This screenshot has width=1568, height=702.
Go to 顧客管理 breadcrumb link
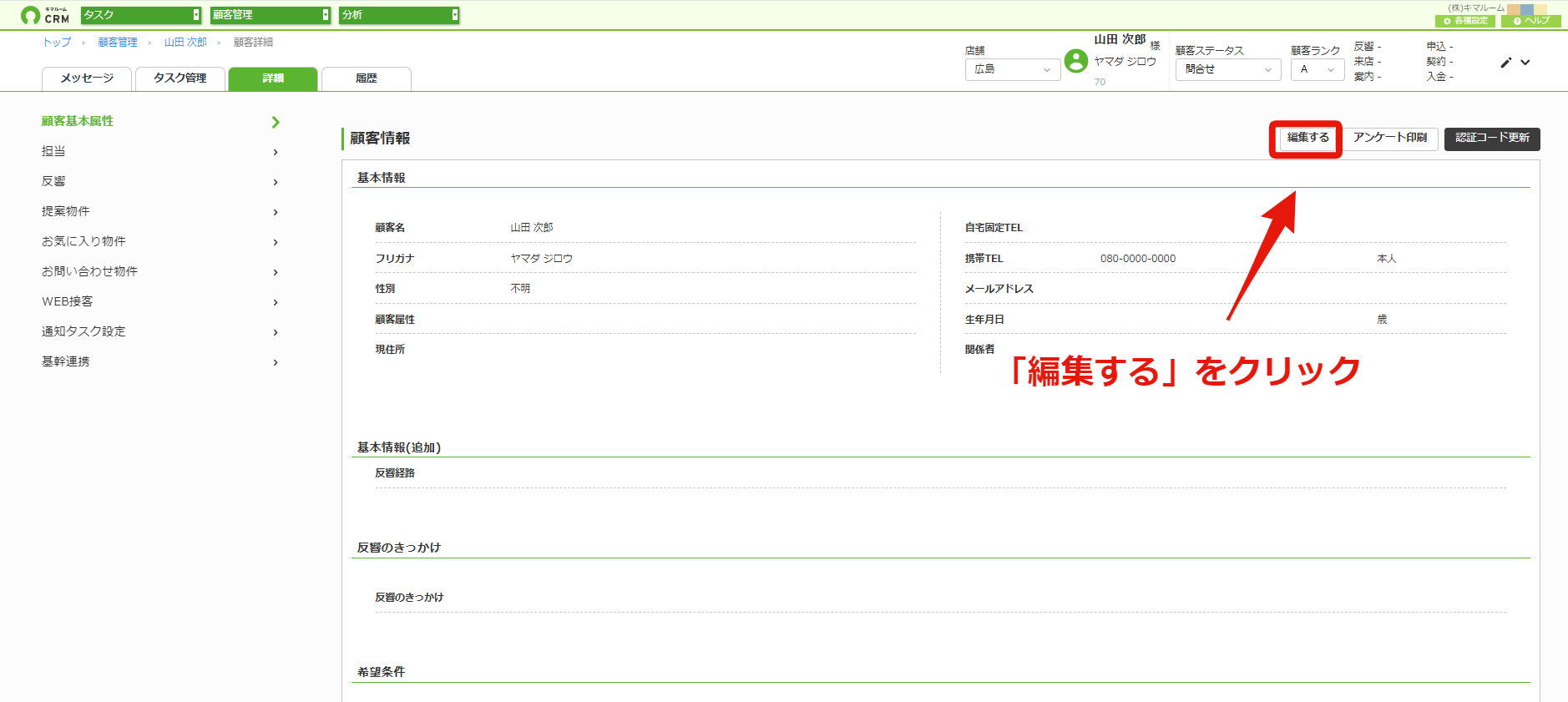click(x=118, y=43)
